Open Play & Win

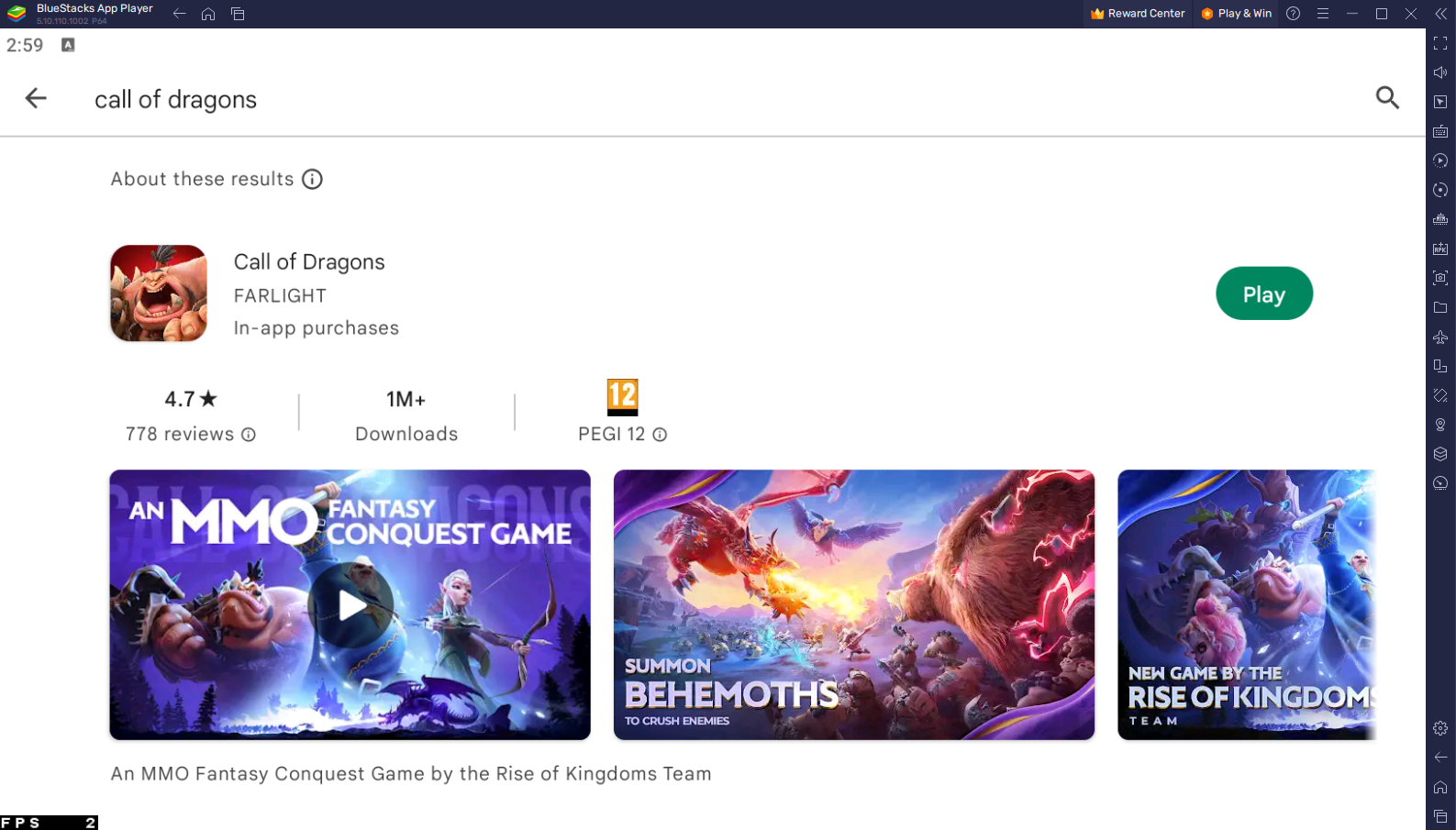point(1236,14)
